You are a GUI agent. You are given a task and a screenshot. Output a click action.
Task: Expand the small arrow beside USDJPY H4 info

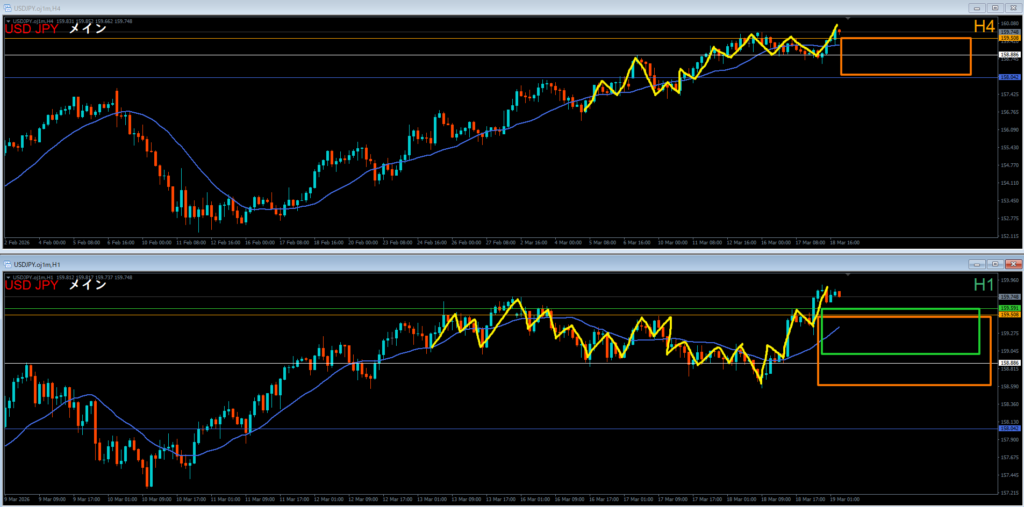[x=8, y=19]
